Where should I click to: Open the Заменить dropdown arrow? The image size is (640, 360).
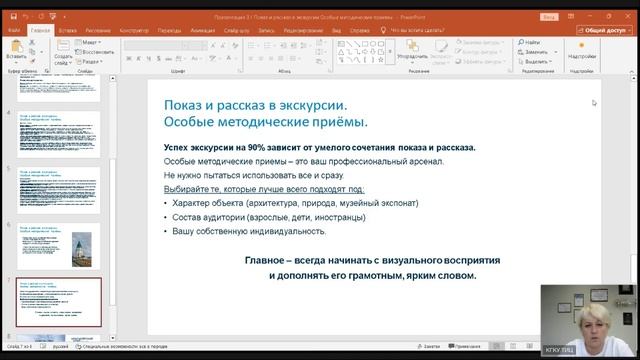(556, 52)
